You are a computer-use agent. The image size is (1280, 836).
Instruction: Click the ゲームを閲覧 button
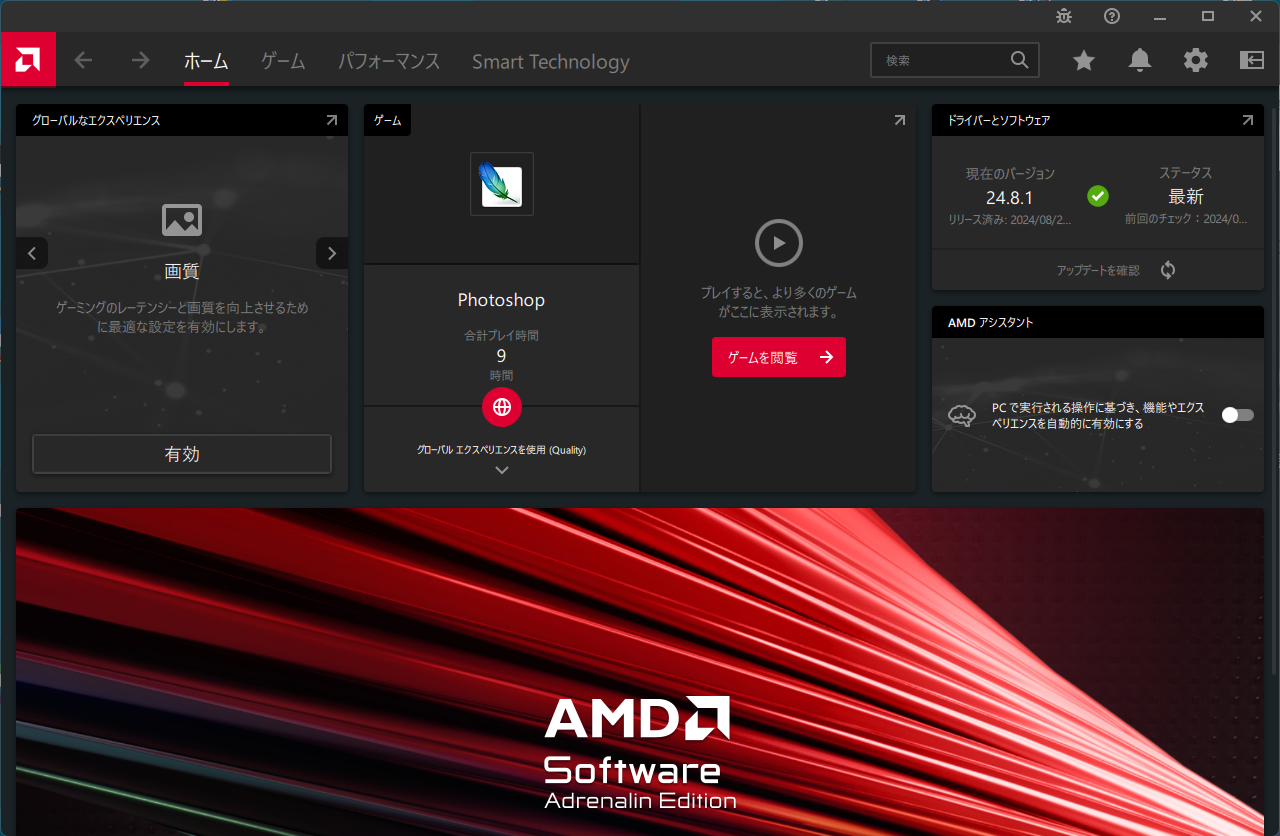(778, 357)
